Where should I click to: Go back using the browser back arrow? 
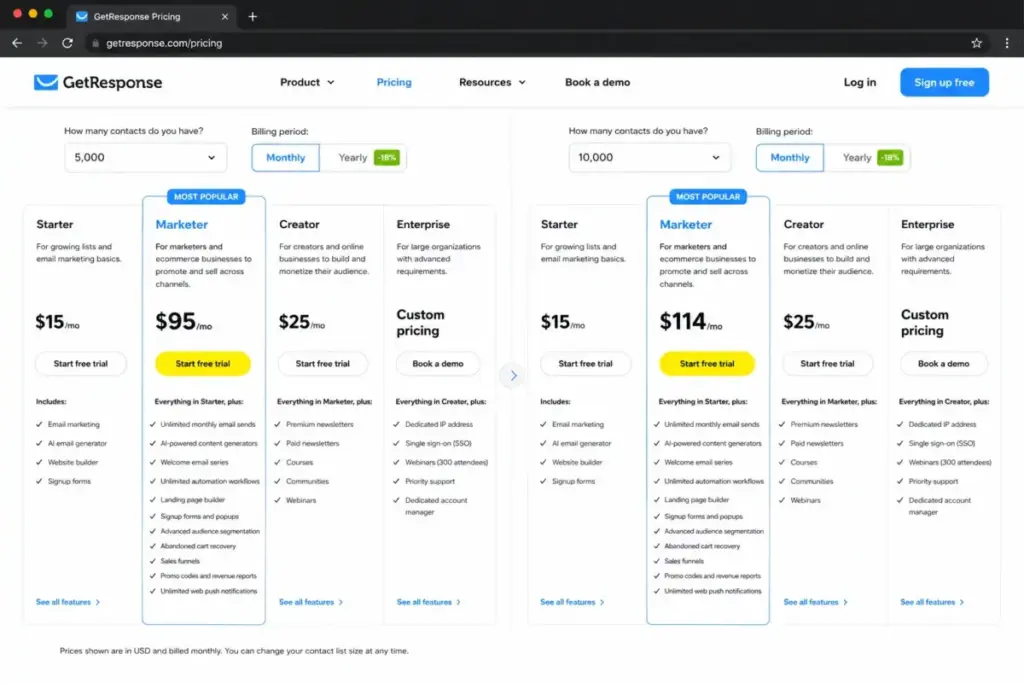click(17, 43)
